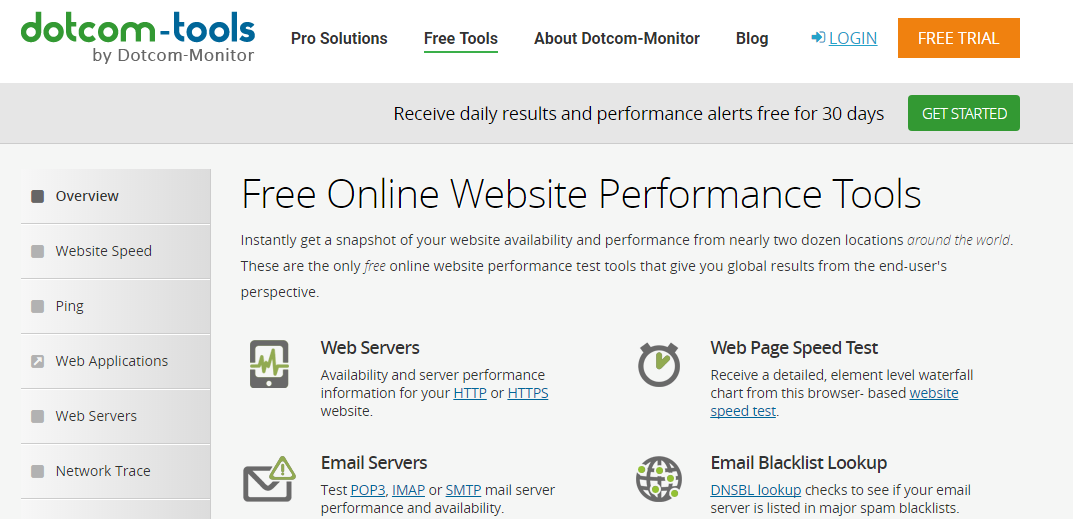The image size is (1073, 519).
Task: Click the Email Servers envelope warning icon
Action: tap(269, 479)
